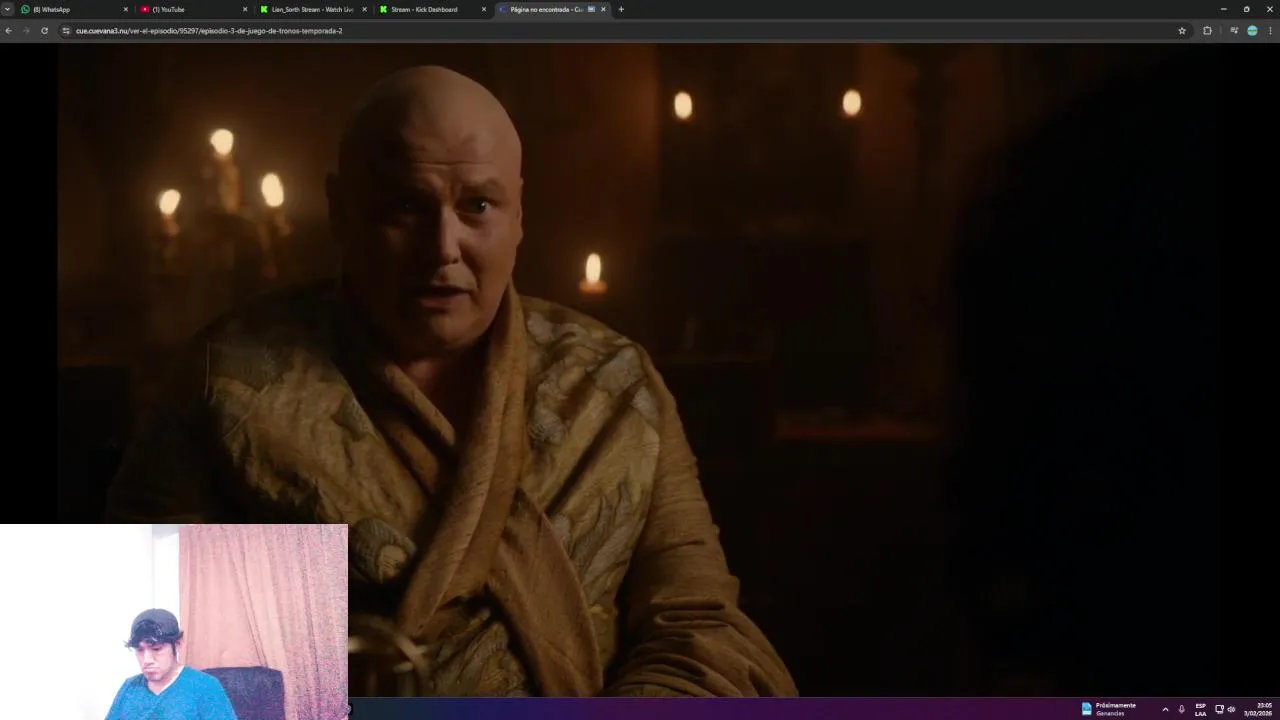Switch to the YouTube tab

pos(194,9)
